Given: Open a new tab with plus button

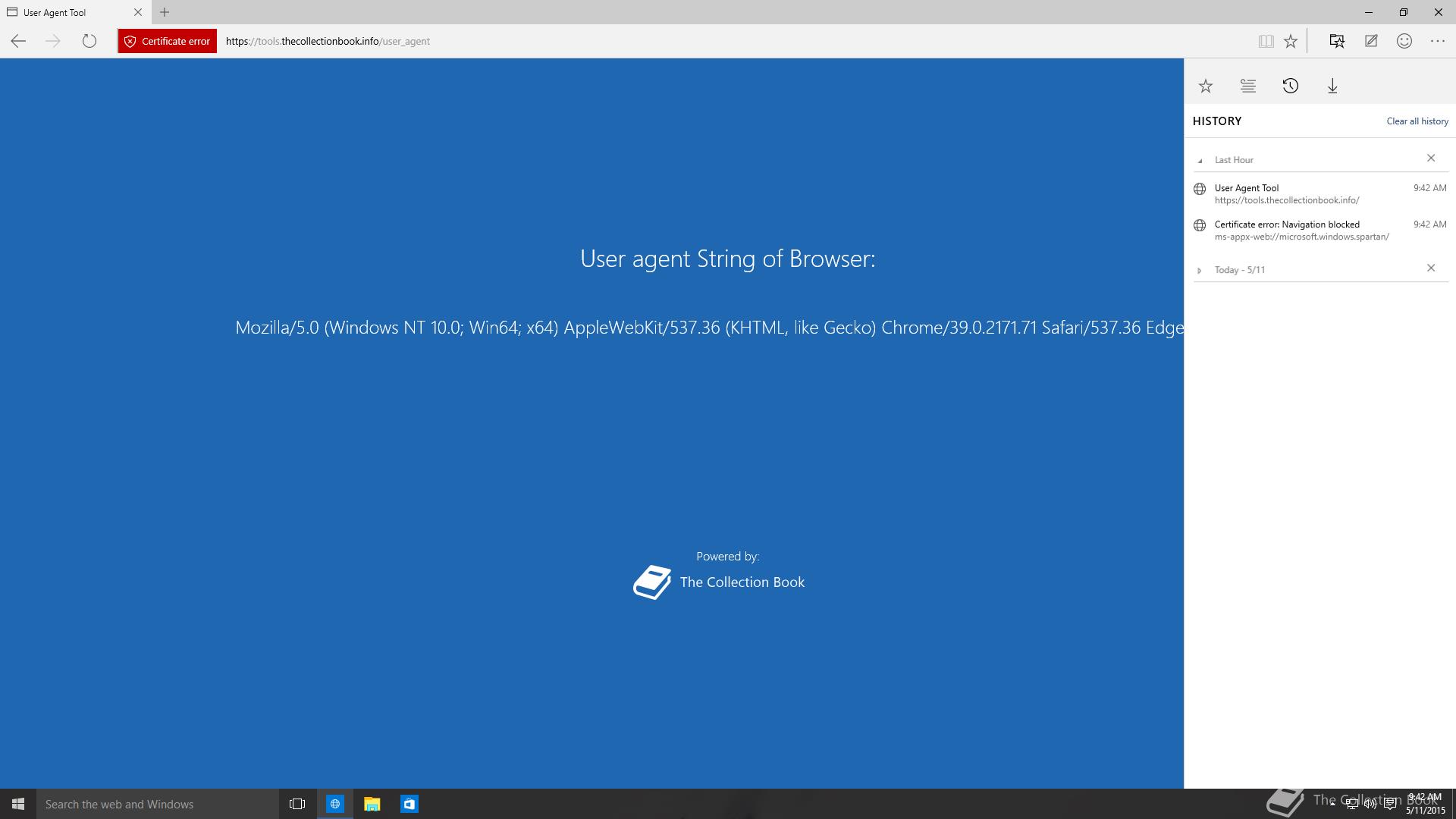Looking at the screenshot, I should (165, 12).
